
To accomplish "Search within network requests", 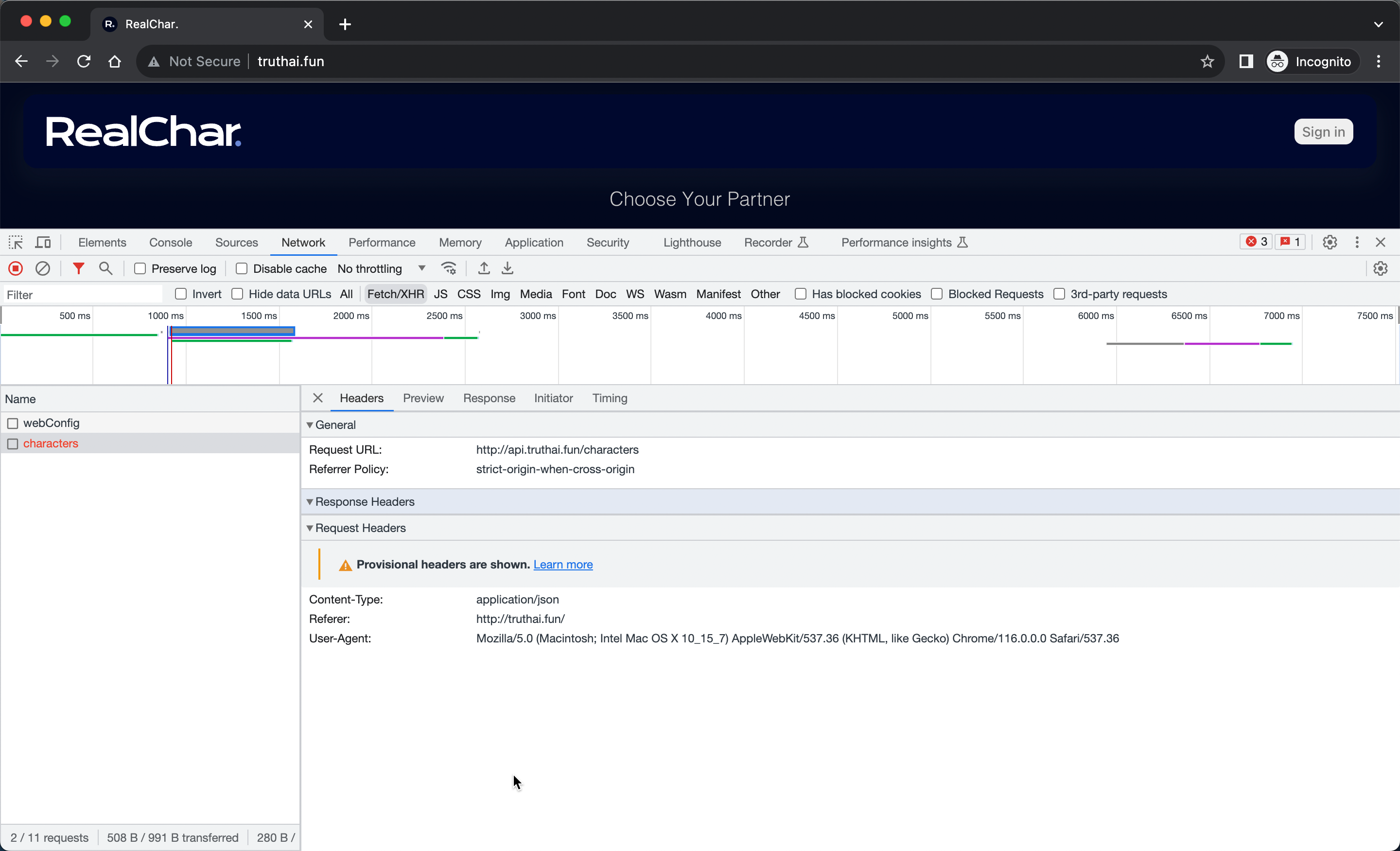I will point(105,268).
